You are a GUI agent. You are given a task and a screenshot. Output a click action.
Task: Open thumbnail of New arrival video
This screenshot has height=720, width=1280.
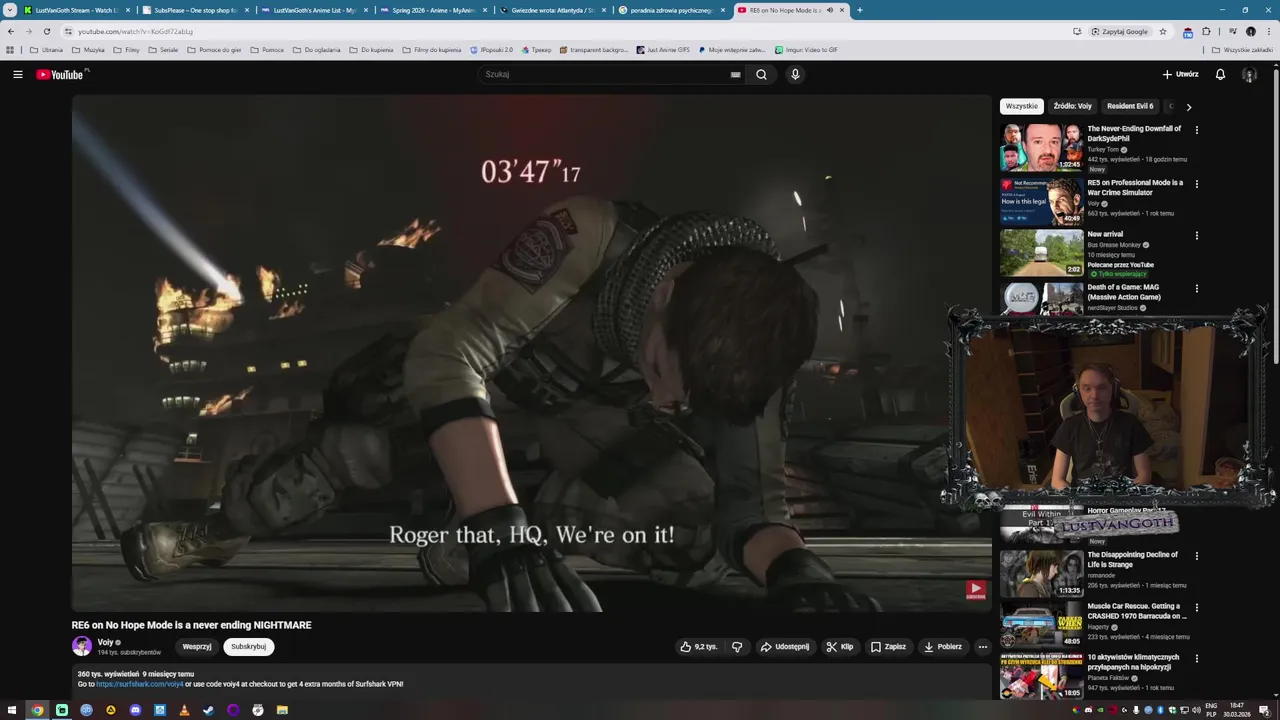coord(1041,253)
